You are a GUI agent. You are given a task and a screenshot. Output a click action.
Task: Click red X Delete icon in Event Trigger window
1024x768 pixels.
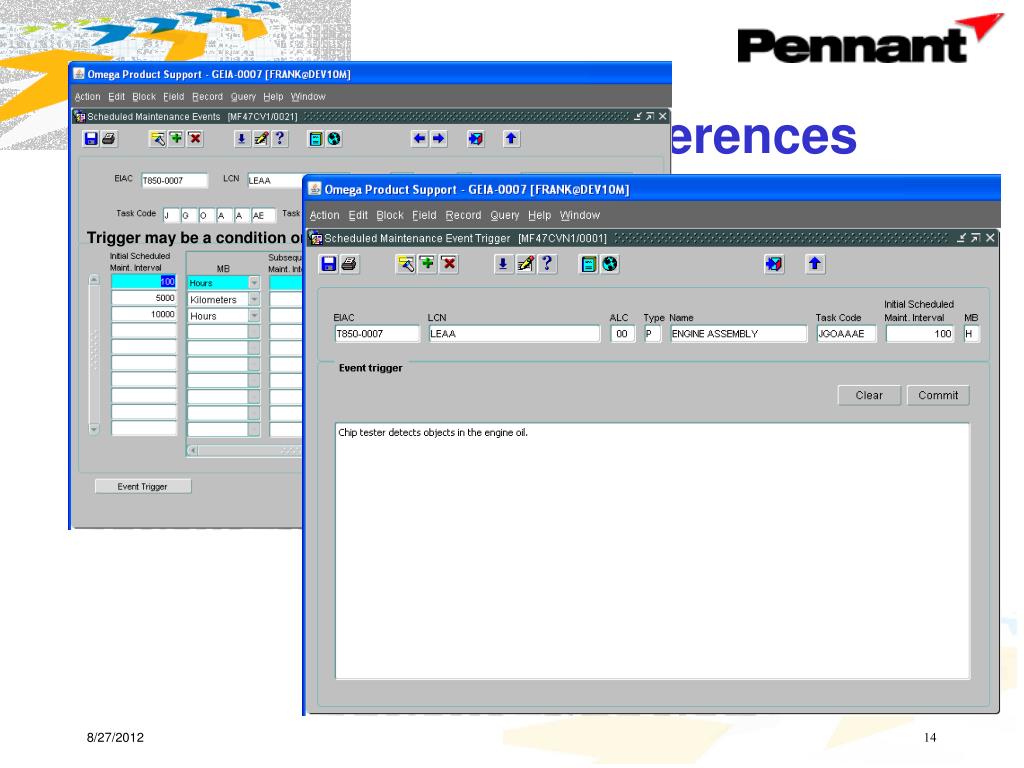tap(449, 264)
